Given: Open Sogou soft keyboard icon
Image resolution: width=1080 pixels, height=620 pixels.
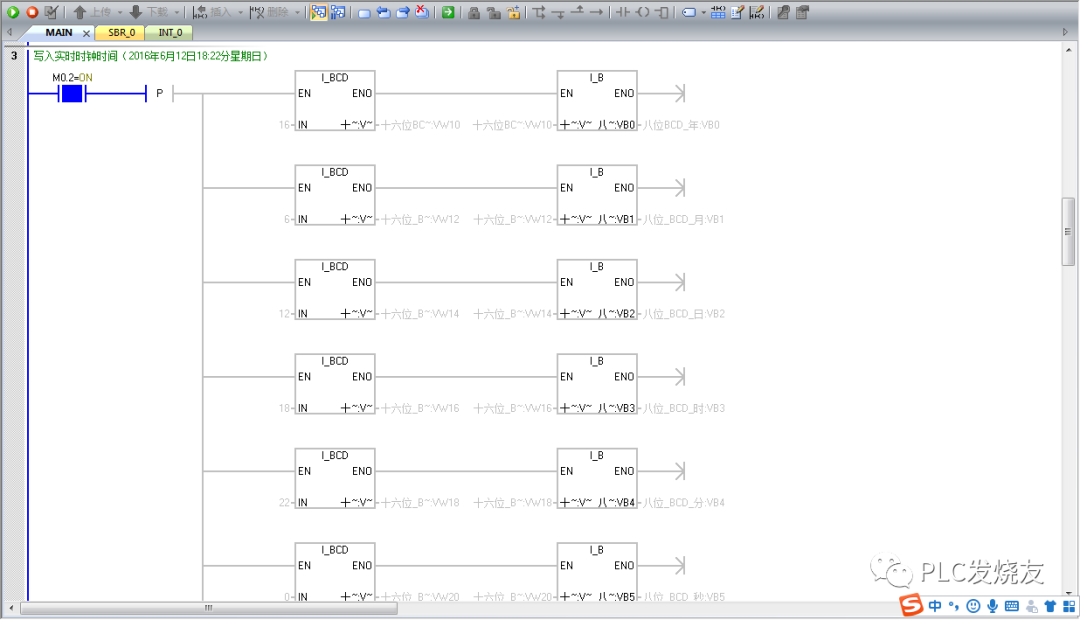Looking at the screenshot, I should point(1012,606).
